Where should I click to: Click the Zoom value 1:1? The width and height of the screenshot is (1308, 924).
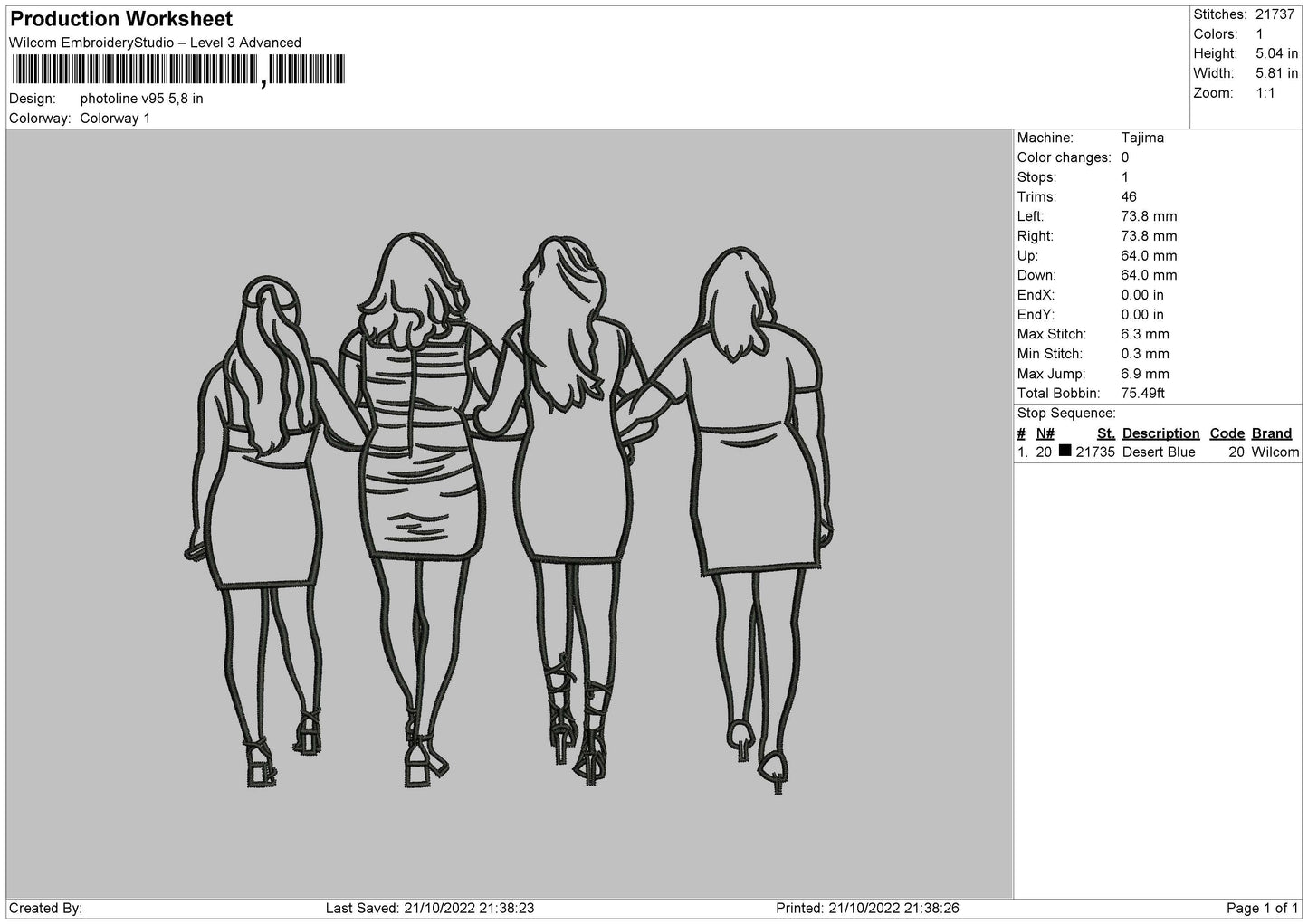(1265, 93)
